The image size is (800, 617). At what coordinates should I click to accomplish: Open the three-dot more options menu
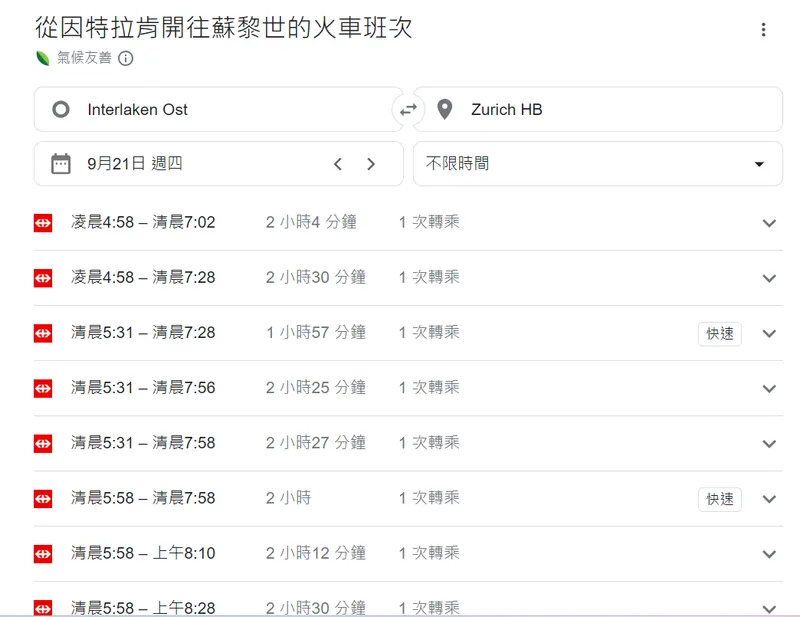(763, 29)
